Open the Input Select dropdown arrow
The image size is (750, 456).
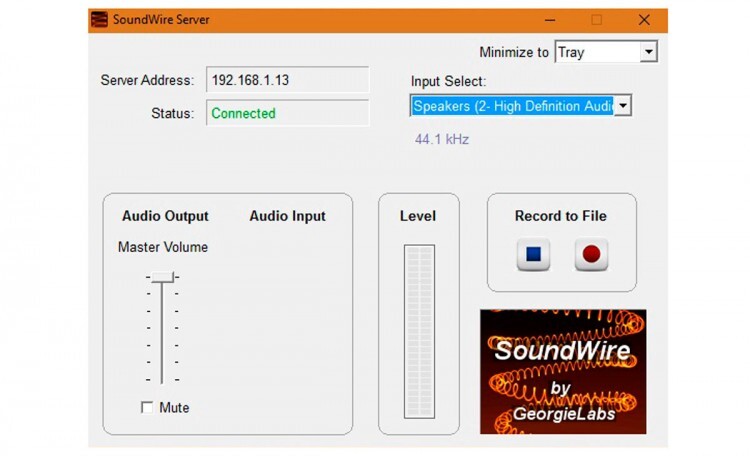623,106
